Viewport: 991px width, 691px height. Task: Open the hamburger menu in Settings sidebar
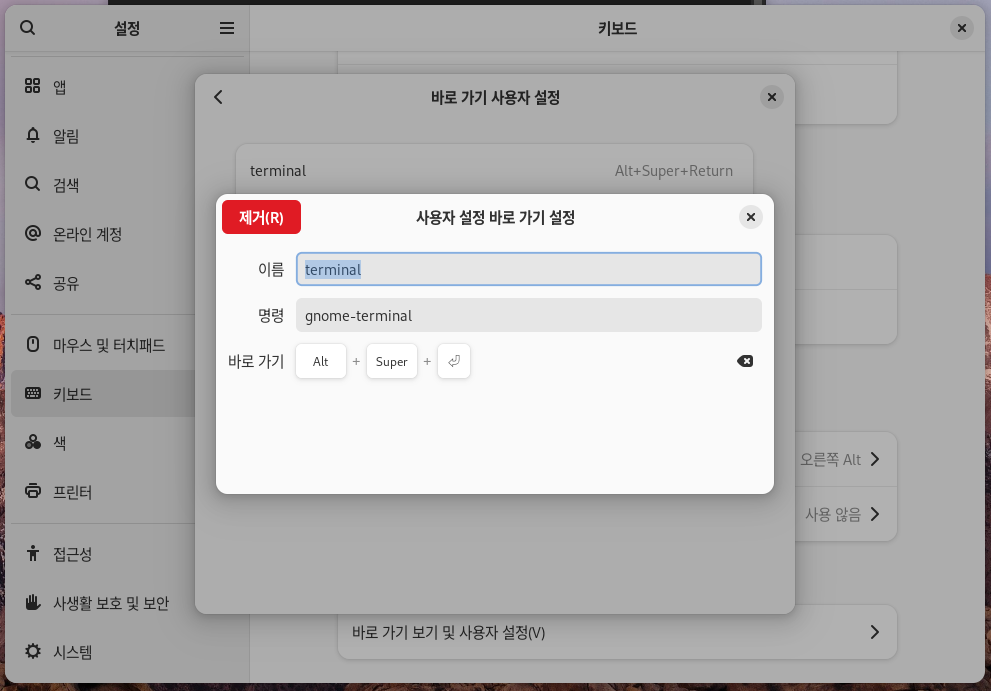[227, 28]
